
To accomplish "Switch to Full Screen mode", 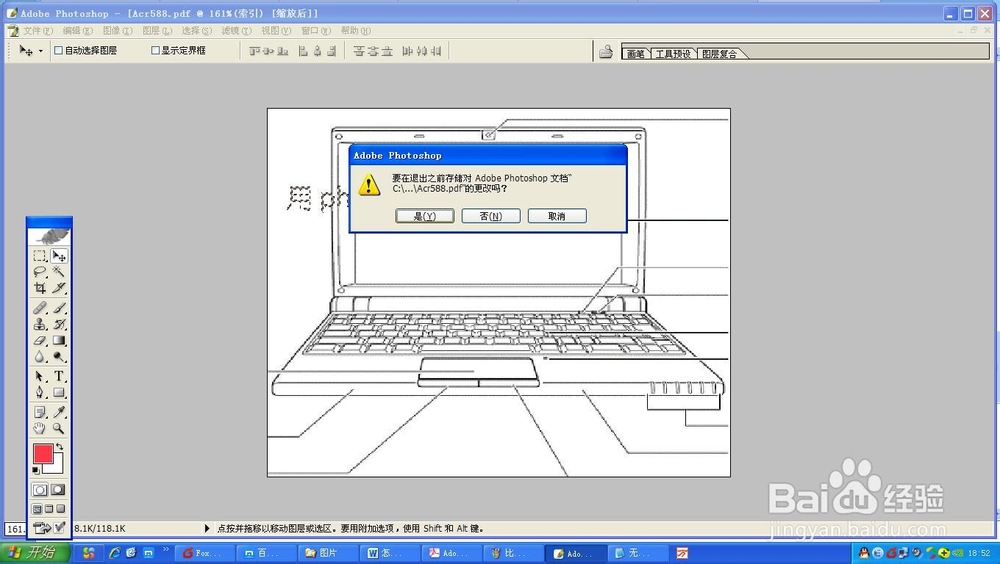I will tap(61, 509).
